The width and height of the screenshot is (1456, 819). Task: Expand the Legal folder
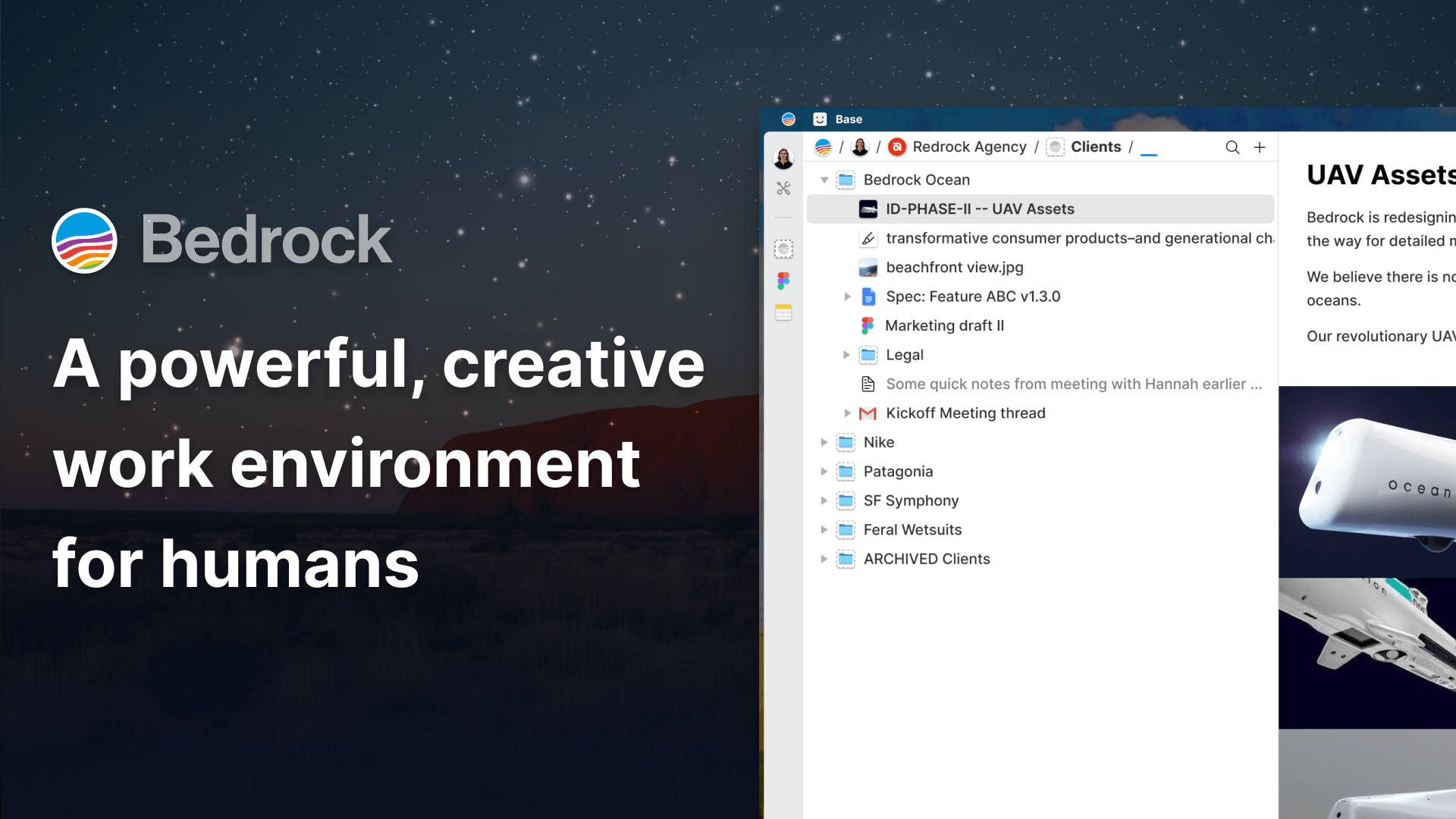(x=847, y=355)
